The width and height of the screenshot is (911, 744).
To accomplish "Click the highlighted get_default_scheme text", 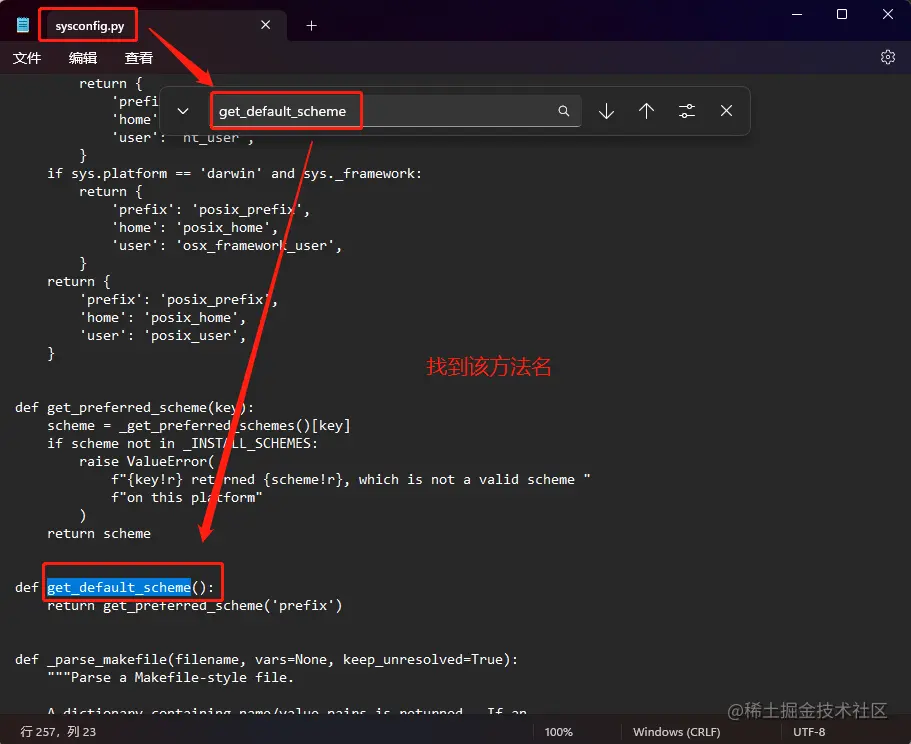I will (119, 587).
